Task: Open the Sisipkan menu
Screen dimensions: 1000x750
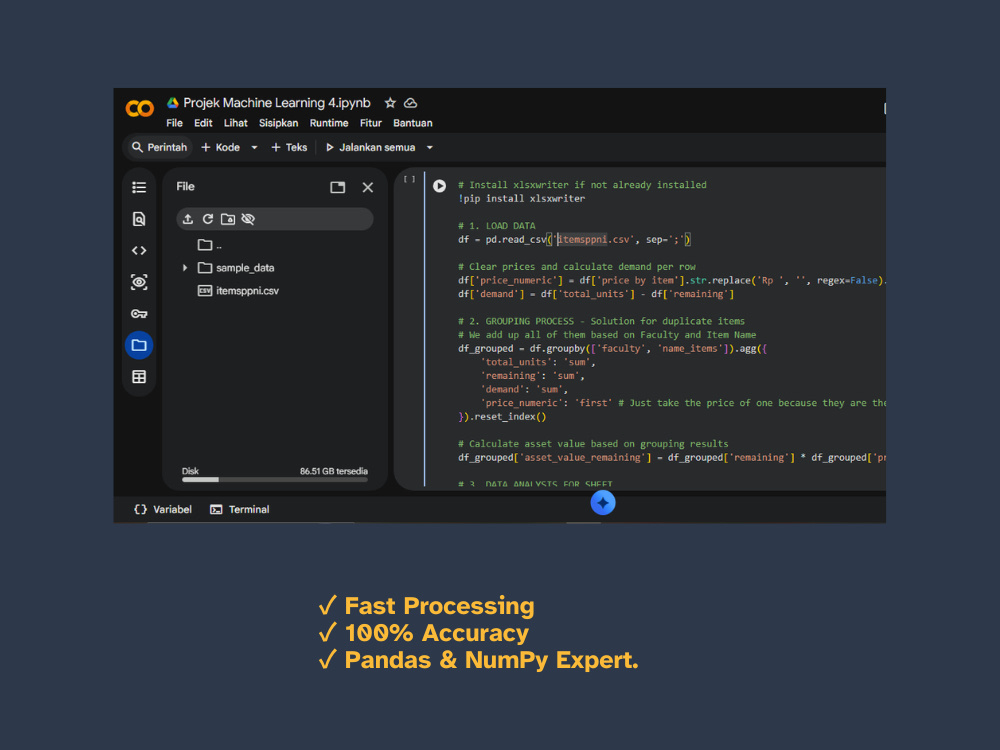Action: pos(278,123)
